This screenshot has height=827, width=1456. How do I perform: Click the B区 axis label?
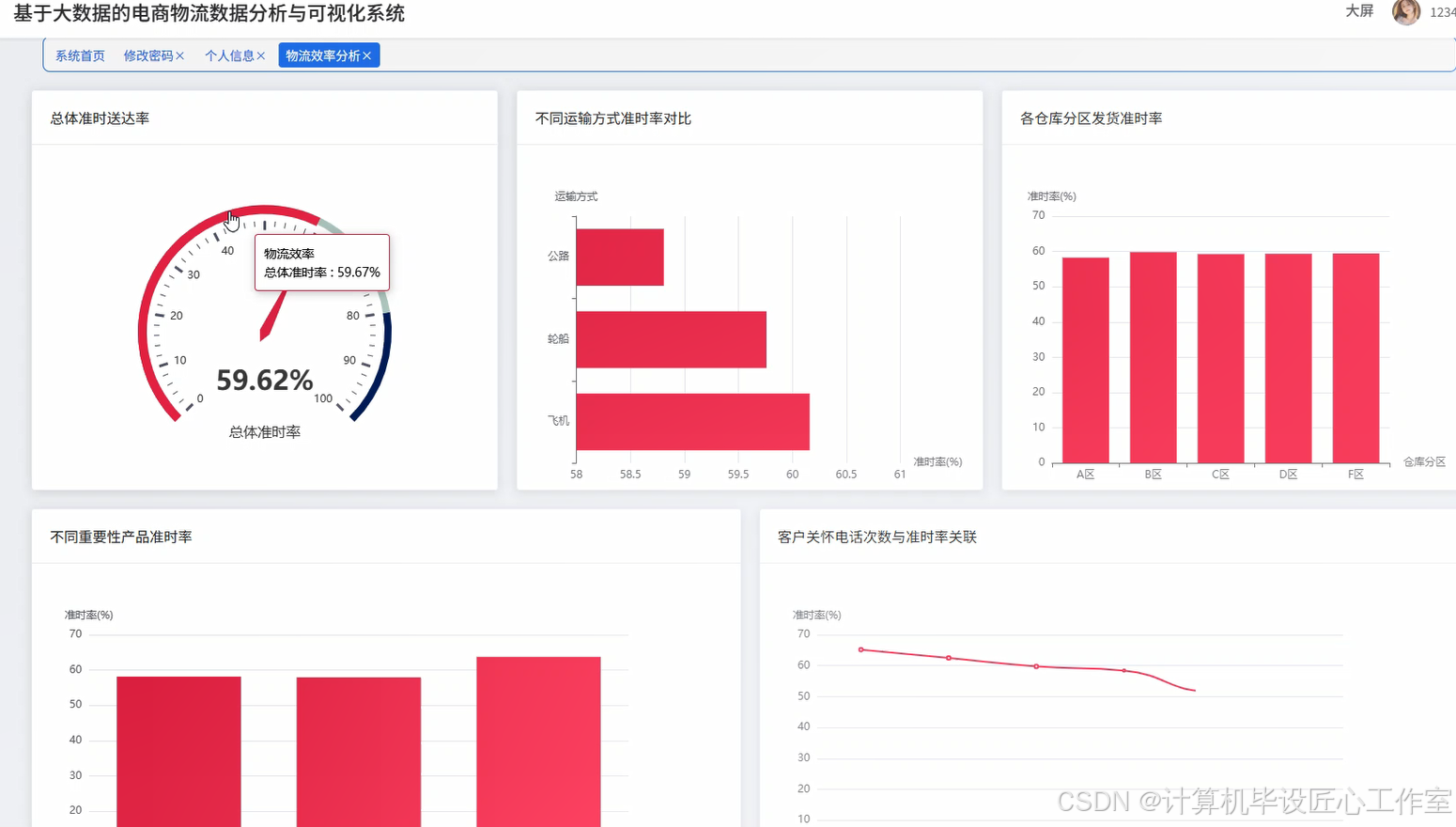(1153, 475)
